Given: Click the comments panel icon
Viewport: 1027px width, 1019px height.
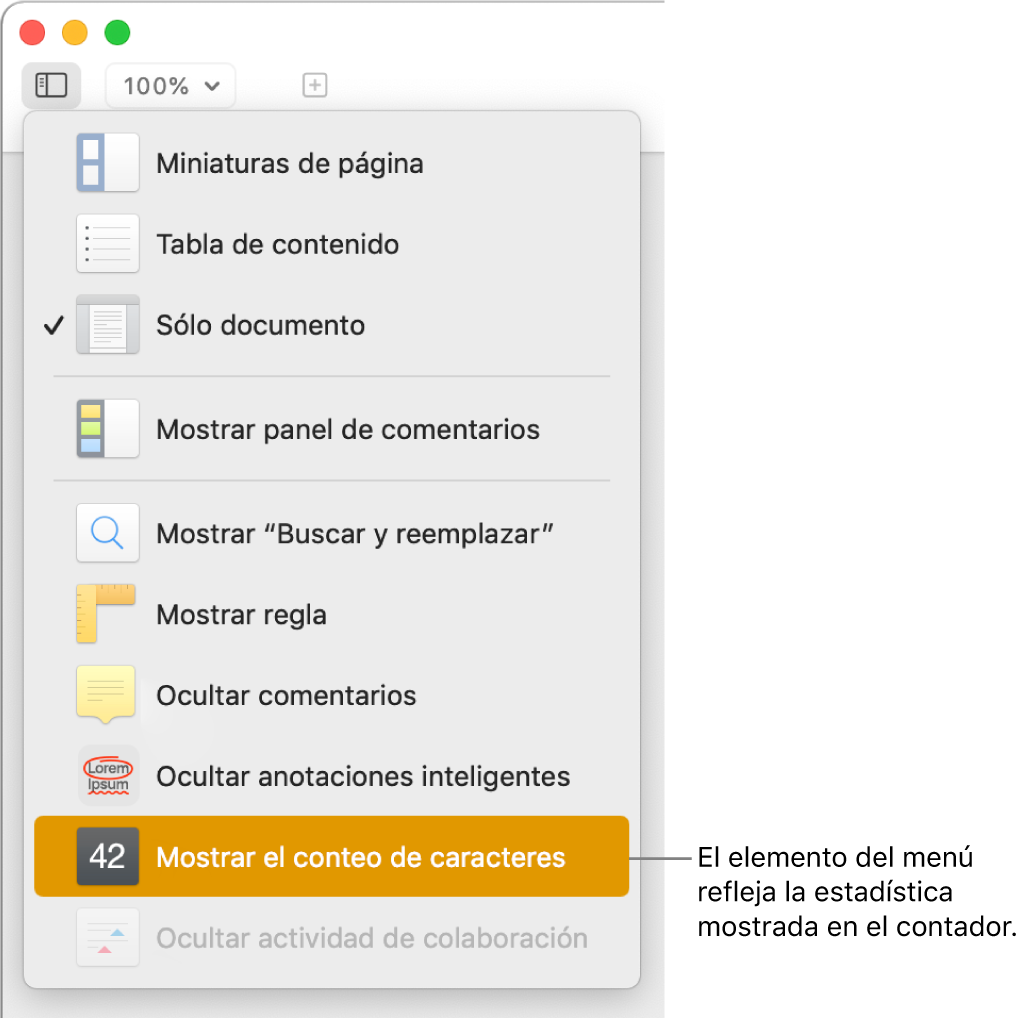Looking at the screenshot, I should pos(107,429).
